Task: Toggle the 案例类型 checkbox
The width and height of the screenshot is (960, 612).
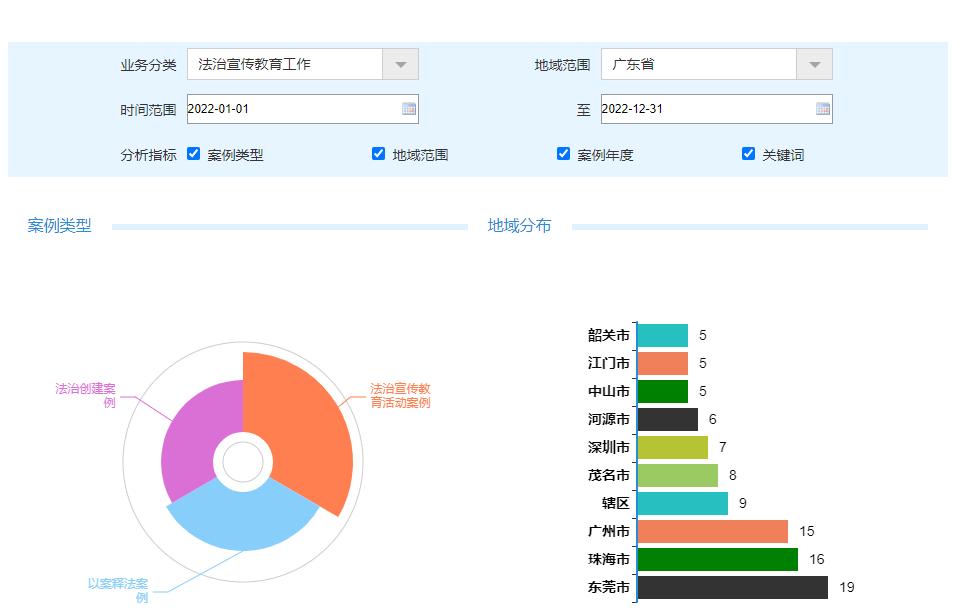Action: click(x=194, y=154)
